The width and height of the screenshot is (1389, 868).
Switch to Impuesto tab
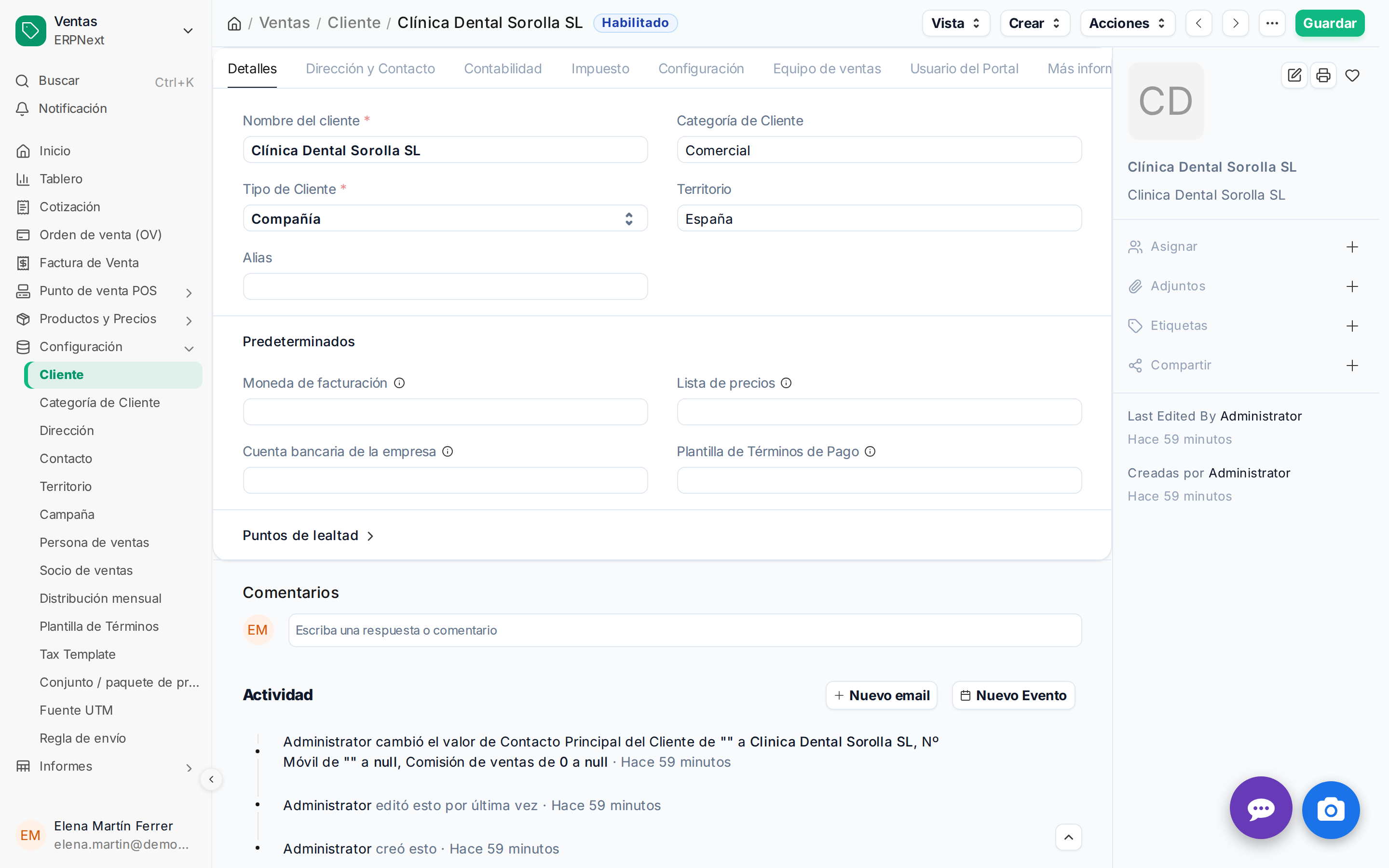600,69
